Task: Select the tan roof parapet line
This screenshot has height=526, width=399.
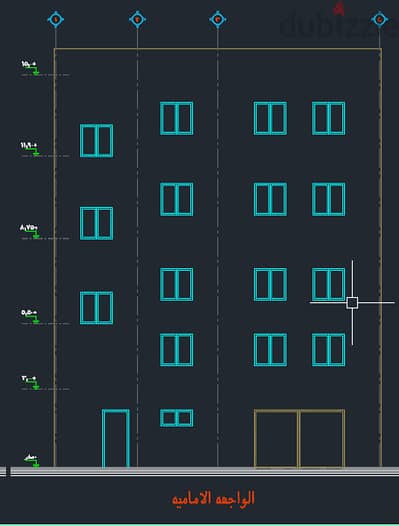Action: pyautogui.click(x=218, y=49)
